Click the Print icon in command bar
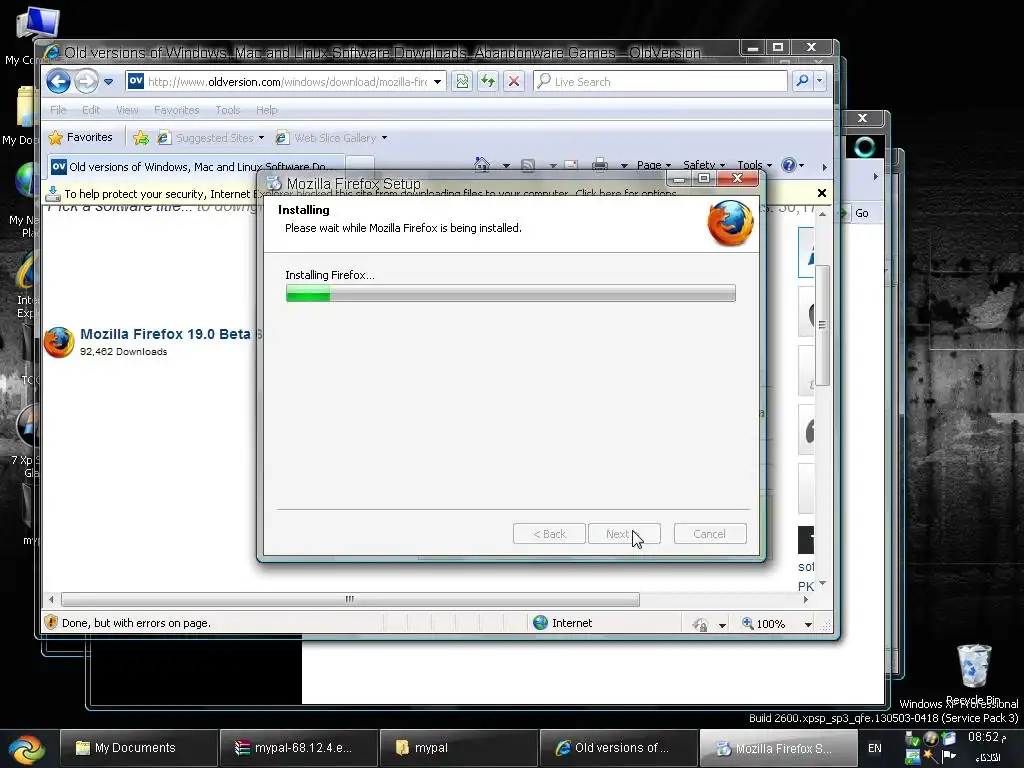This screenshot has height=768, width=1024. click(600, 165)
